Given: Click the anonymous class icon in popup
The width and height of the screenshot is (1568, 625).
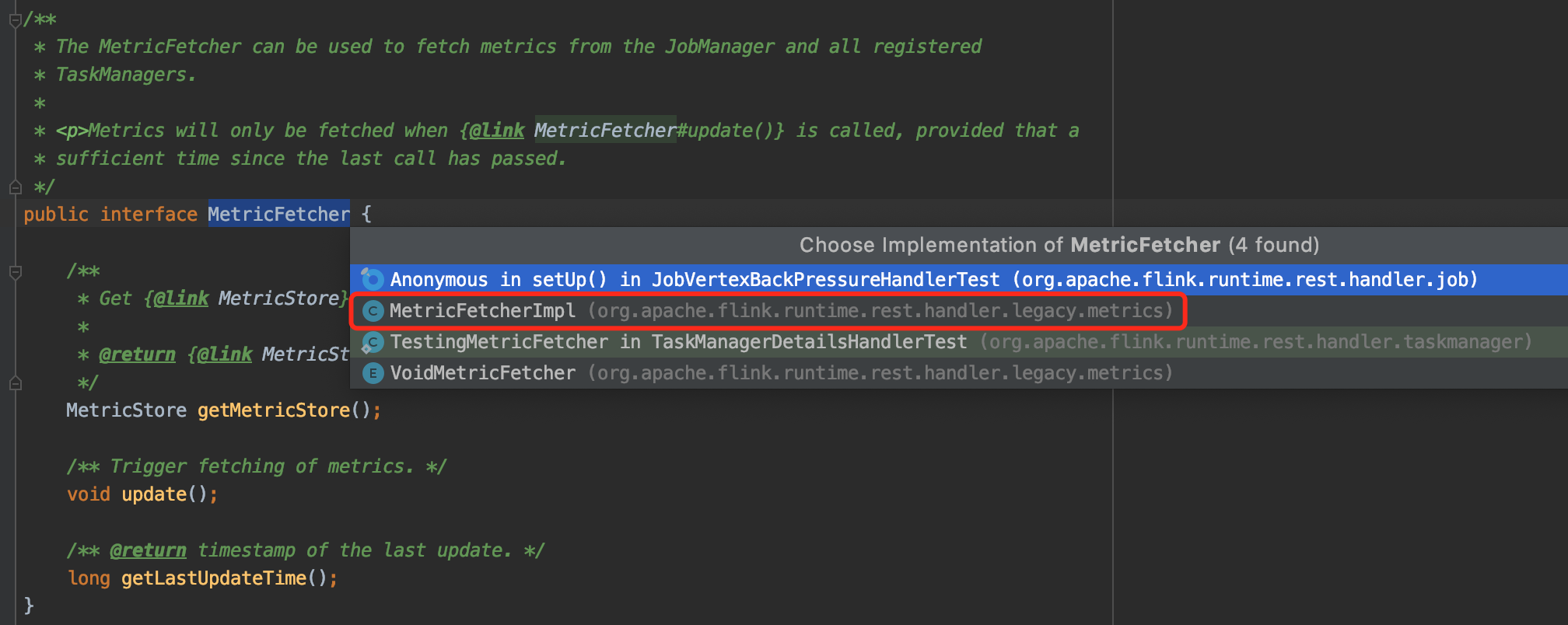Looking at the screenshot, I should point(373,279).
